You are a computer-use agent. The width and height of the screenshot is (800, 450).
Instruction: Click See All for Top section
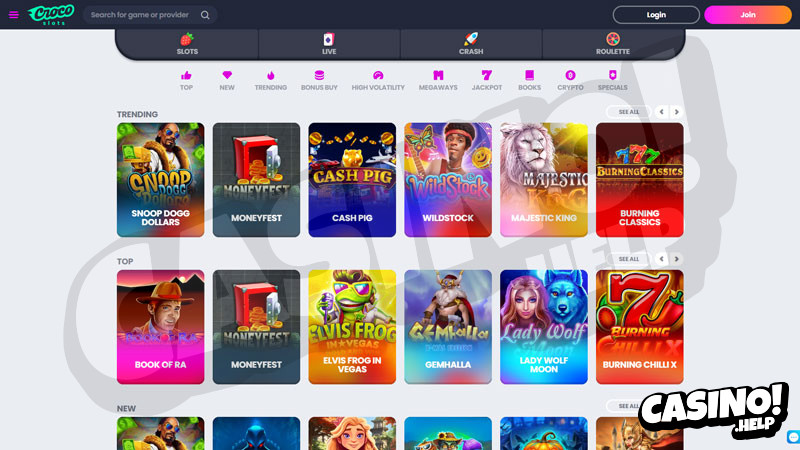(629, 259)
